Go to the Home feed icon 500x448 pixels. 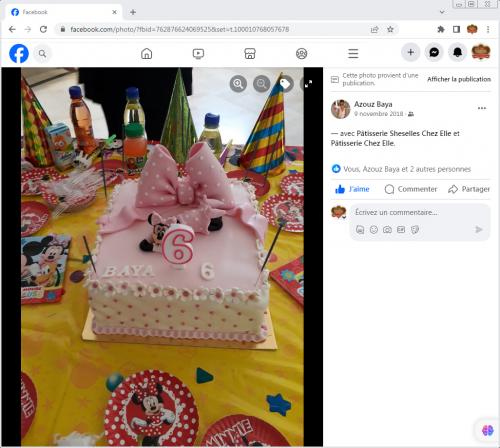pos(147,53)
